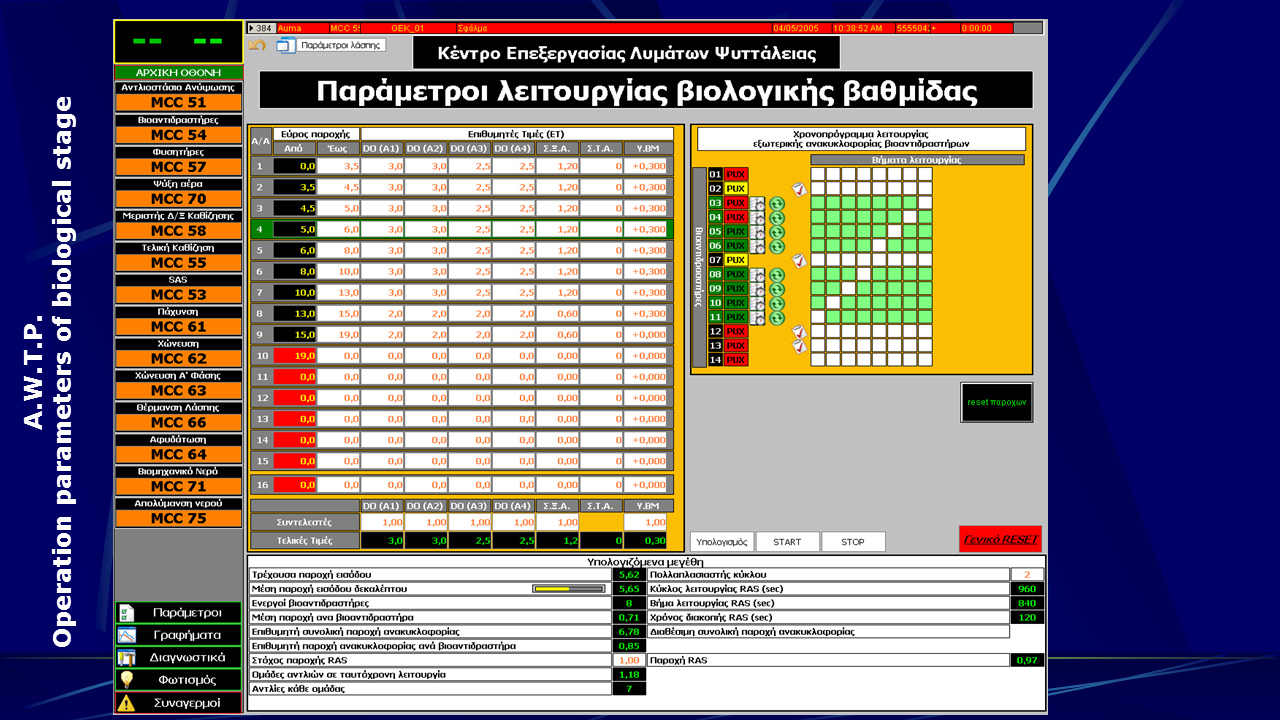
Task: Click the green recirculation icon for bioreactor 03
Action: (x=776, y=203)
